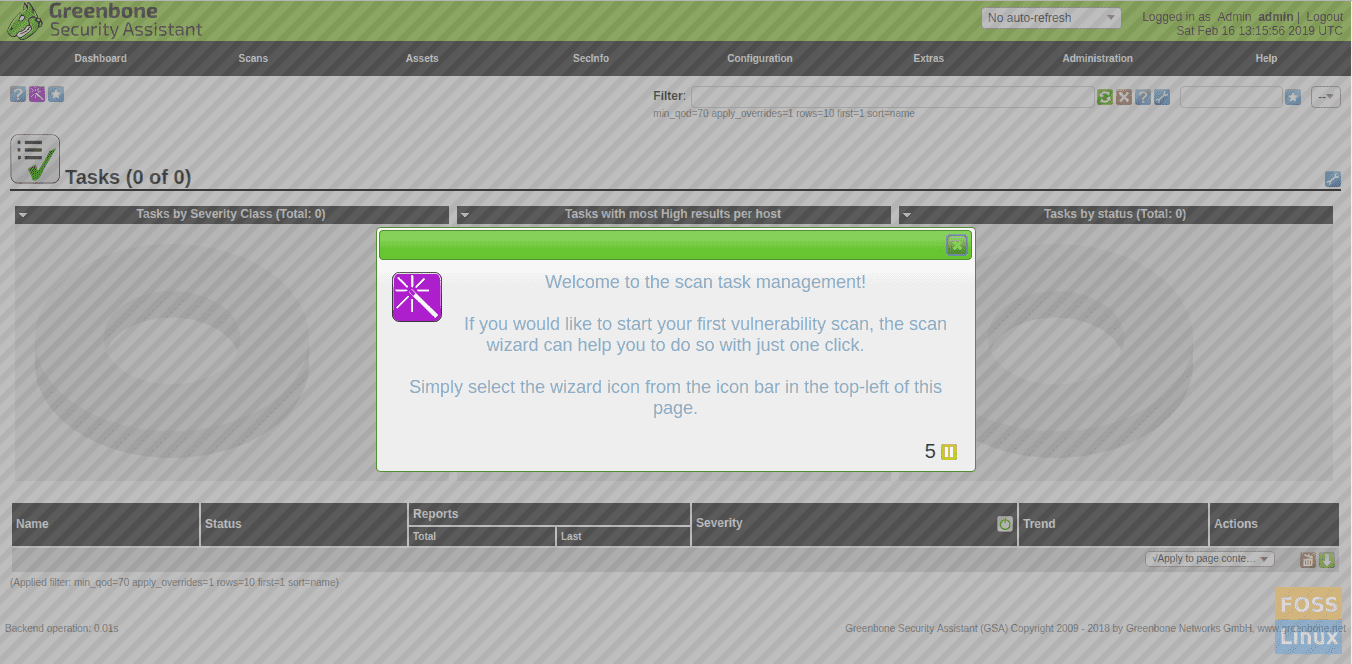
Task: Sort by Reports Last column
Action: 571,537
